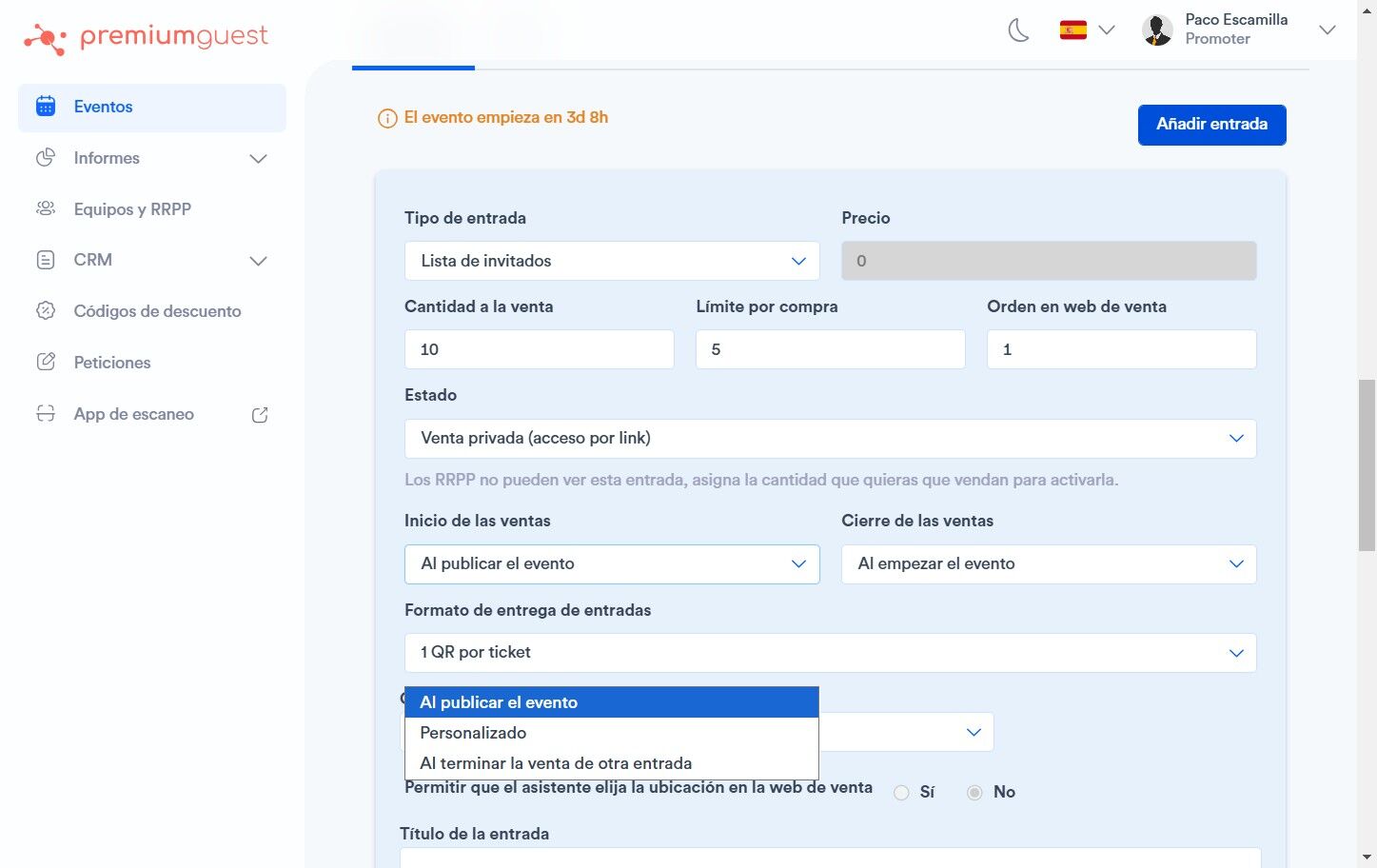The image size is (1377, 868).
Task: Click the Añadir entrada button
Action: click(x=1212, y=125)
